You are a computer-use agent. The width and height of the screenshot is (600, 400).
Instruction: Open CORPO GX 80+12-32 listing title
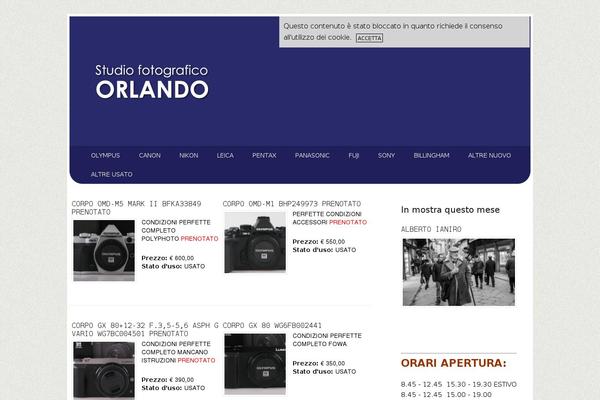click(145, 329)
